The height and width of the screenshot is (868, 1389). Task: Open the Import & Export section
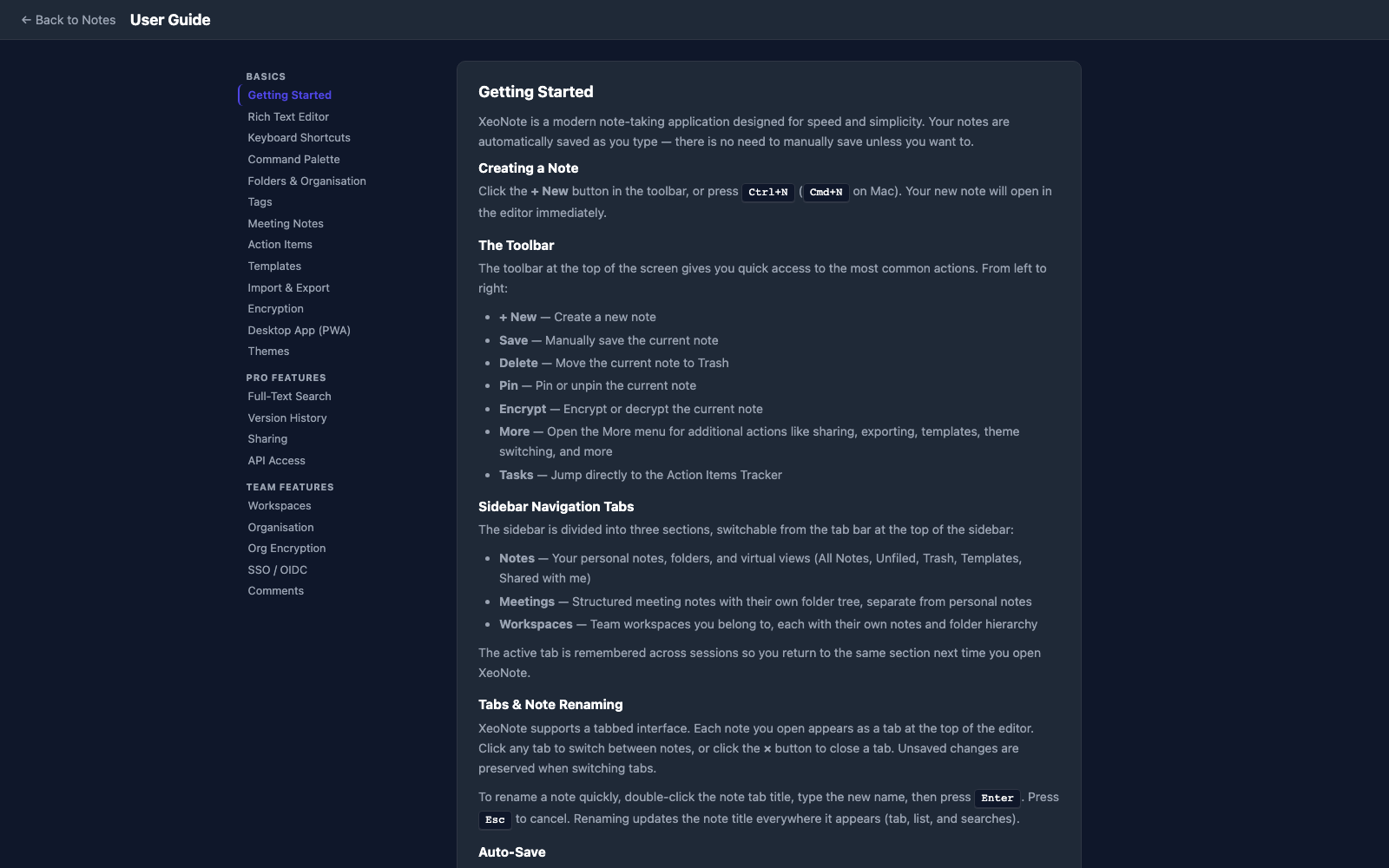(x=288, y=287)
